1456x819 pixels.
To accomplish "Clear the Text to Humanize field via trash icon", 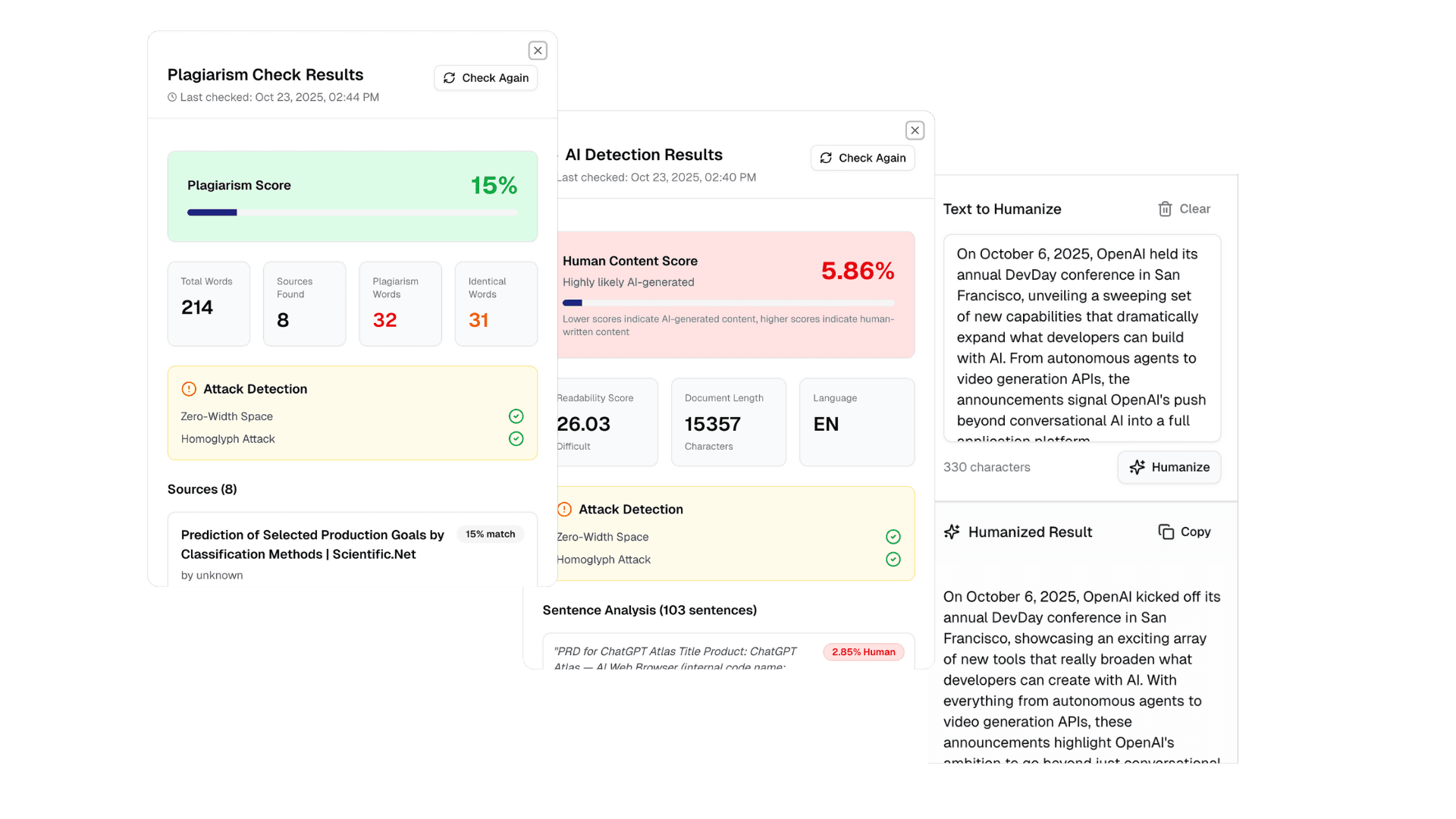I will 1166,209.
